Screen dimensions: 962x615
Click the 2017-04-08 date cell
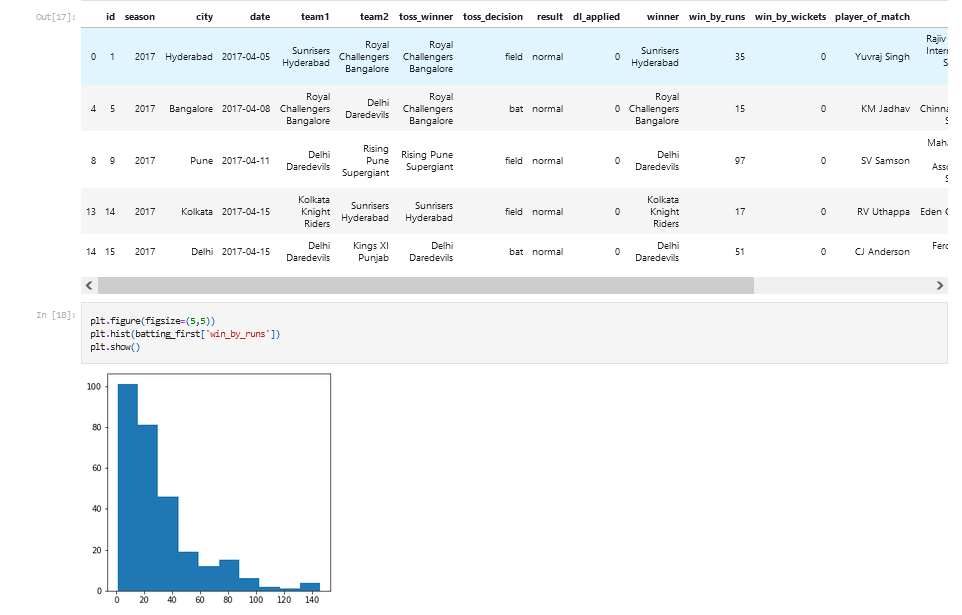pyautogui.click(x=245, y=109)
